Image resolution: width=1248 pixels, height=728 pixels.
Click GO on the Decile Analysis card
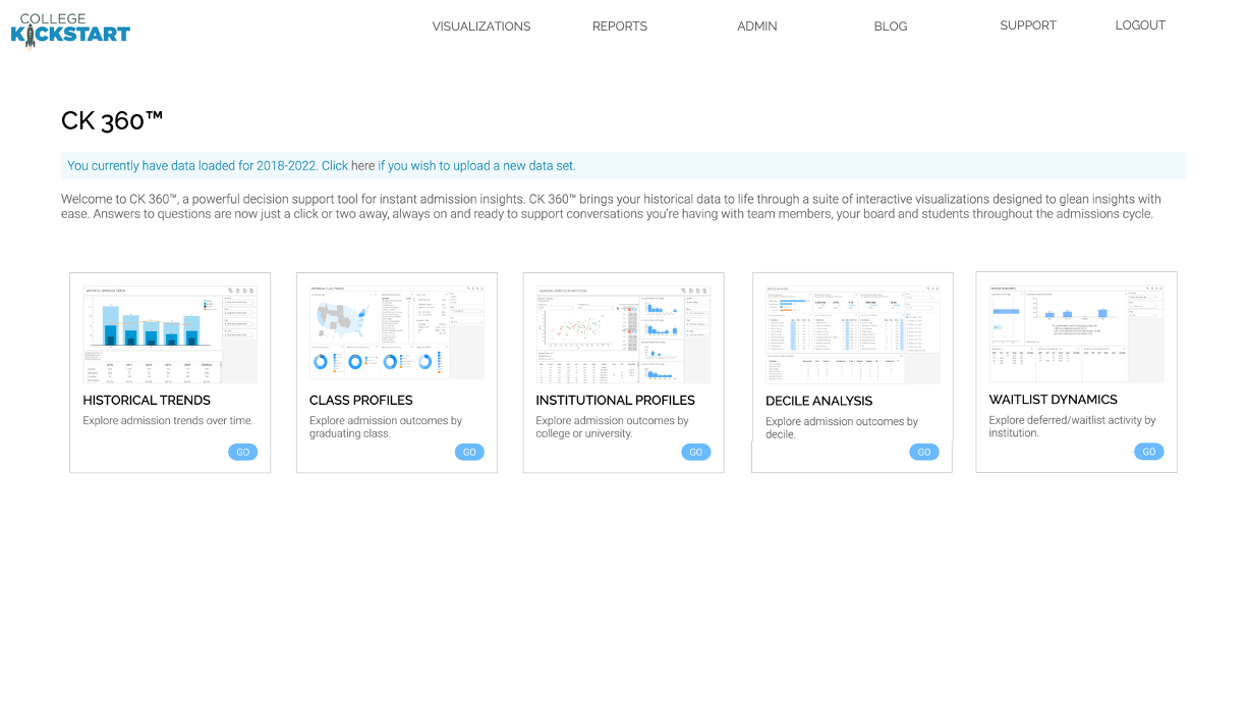[x=924, y=452]
